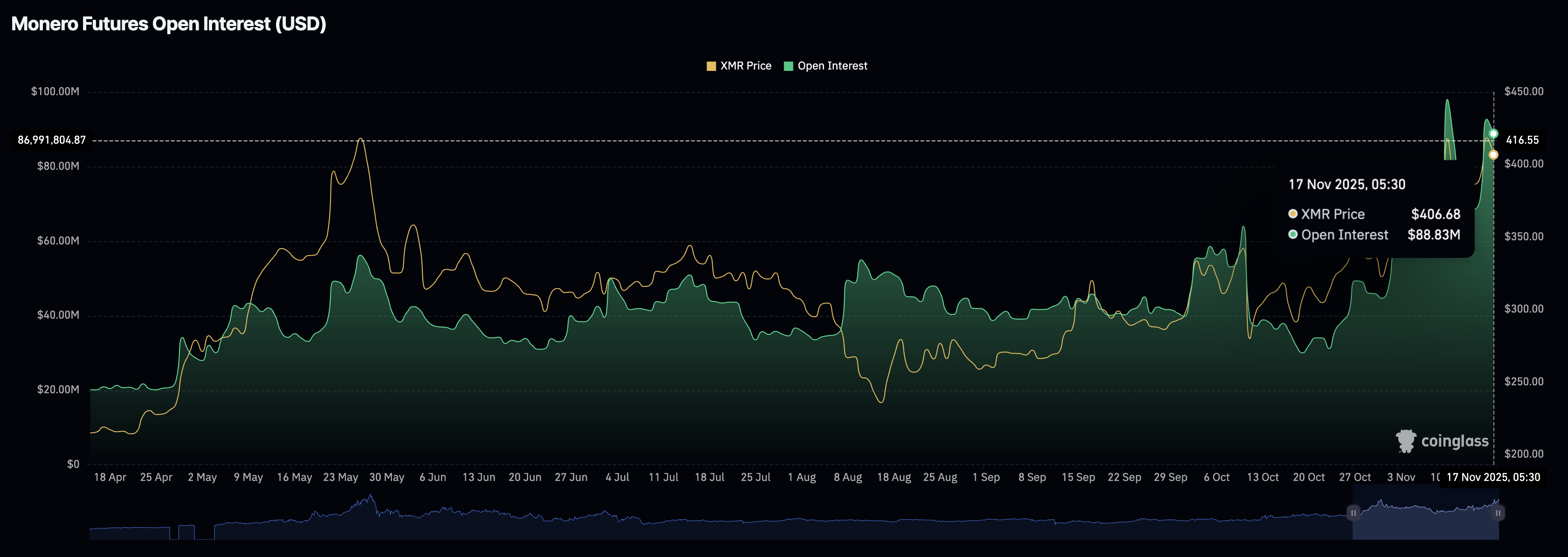Click the 416.55 marker on the right axis

[1522, 139]
